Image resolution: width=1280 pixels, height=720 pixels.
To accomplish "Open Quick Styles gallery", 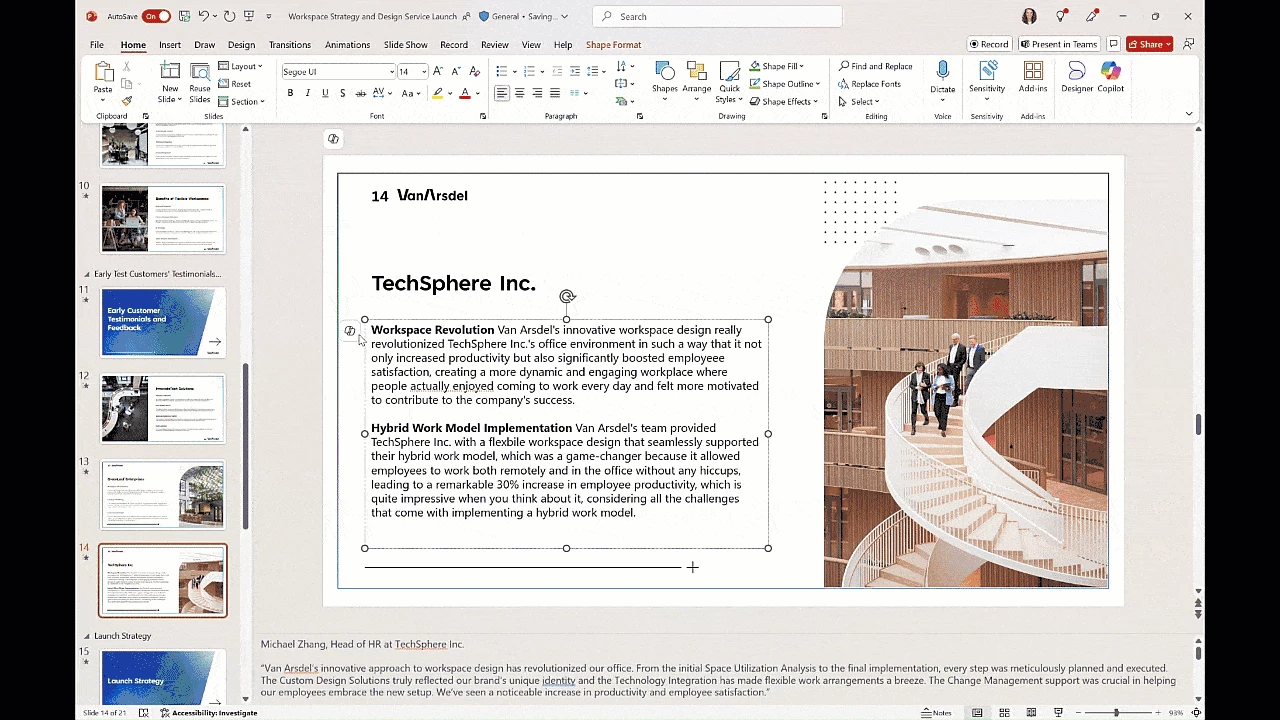I will [x=730, y=83].
